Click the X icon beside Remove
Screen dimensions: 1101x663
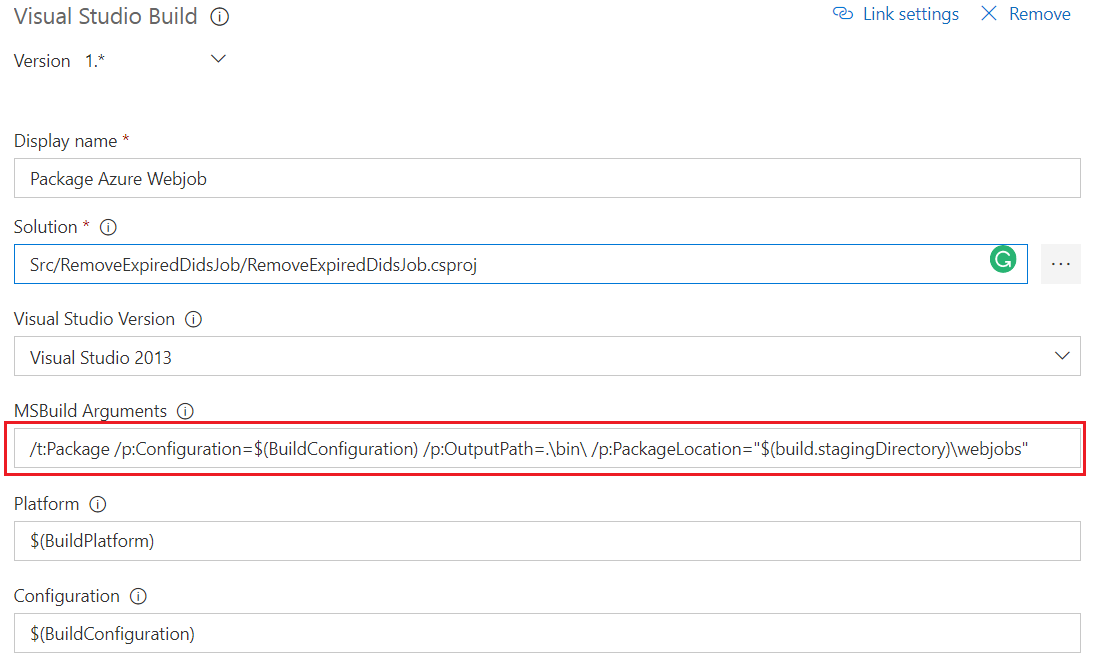(989, 13)
